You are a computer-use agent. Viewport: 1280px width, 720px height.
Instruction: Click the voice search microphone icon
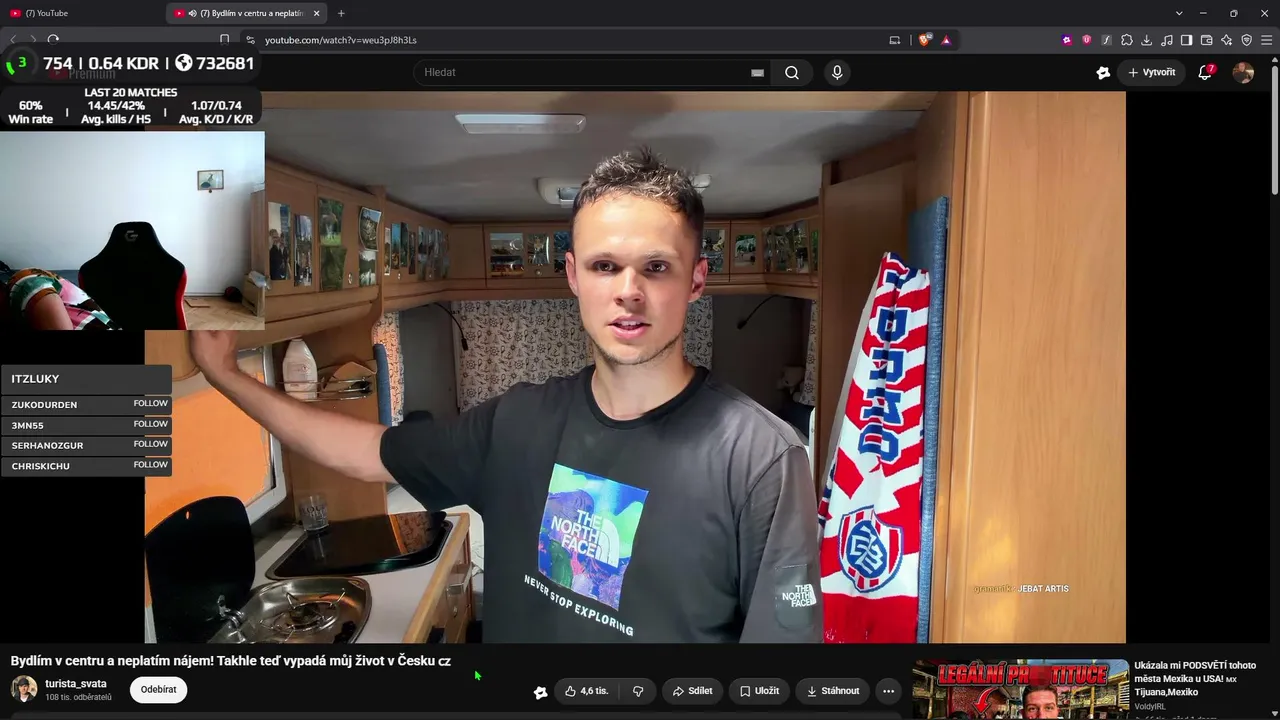[x=837, y=72]
